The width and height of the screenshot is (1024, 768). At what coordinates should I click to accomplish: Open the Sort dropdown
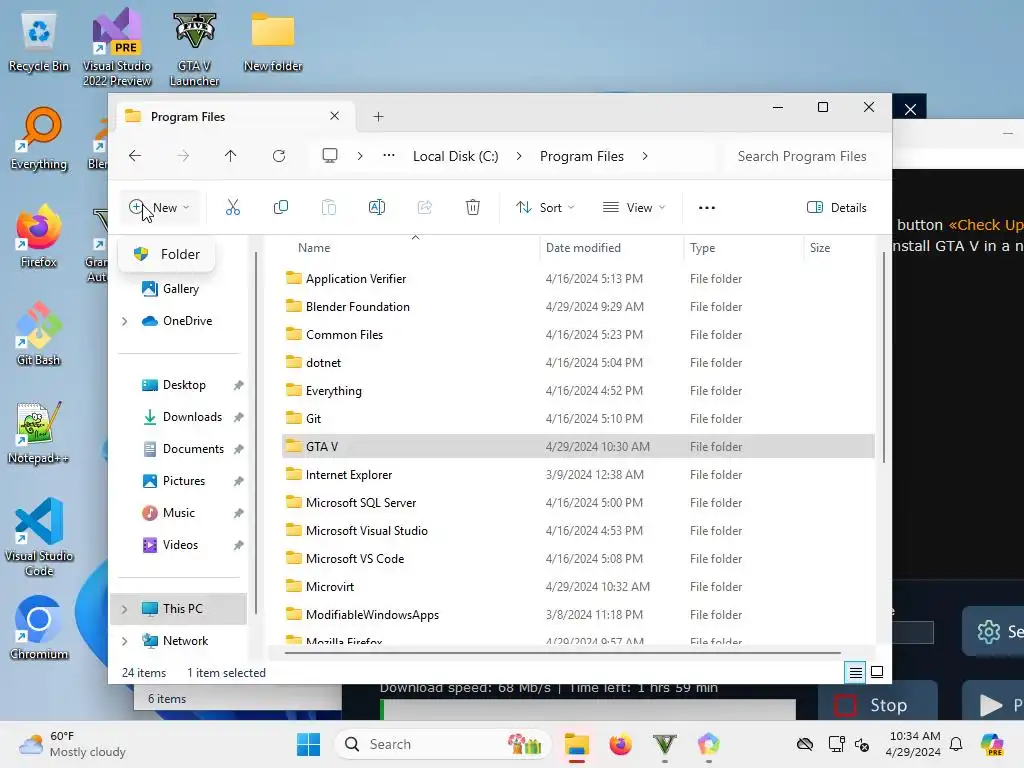[x=545, y=208]
